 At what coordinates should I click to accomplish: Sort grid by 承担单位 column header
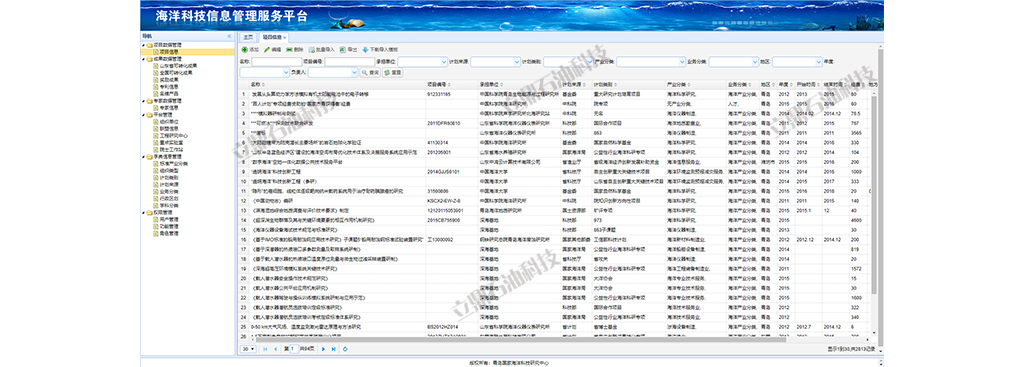(519, 85)
